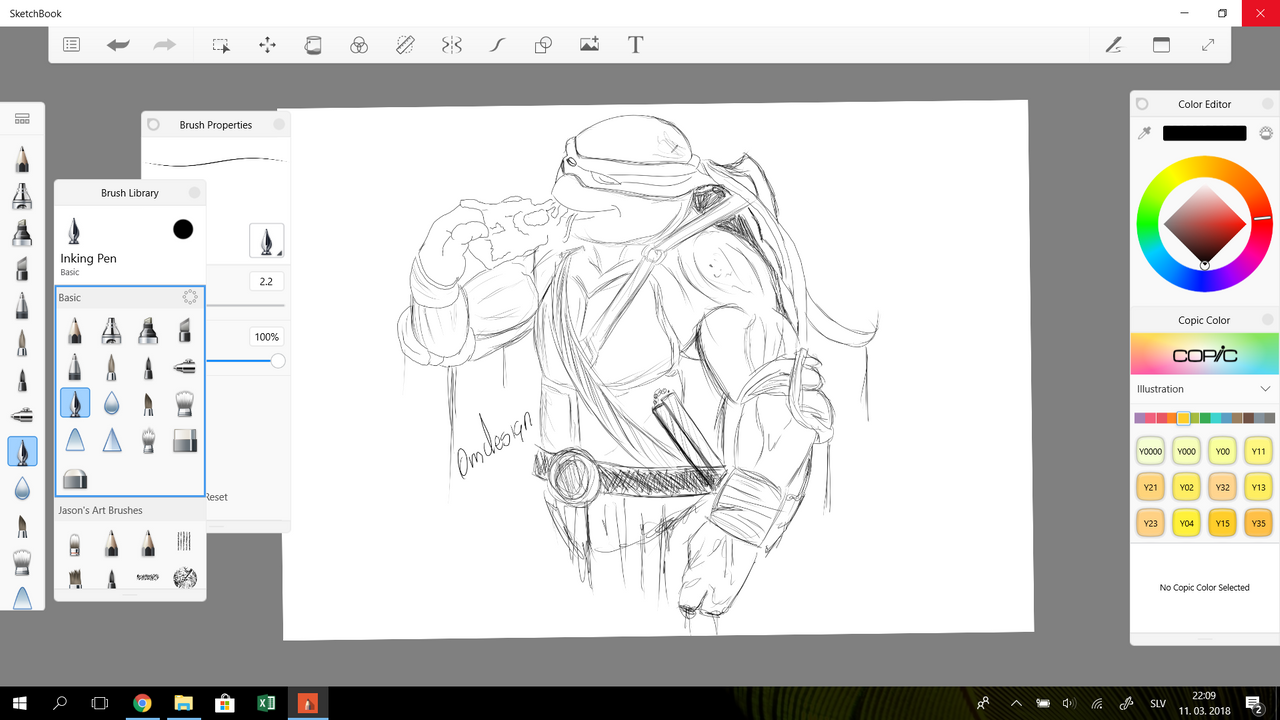Open the main menu list icon
Image resolution: width=1280 pixels, height=720 pixels.
(71, 45)
